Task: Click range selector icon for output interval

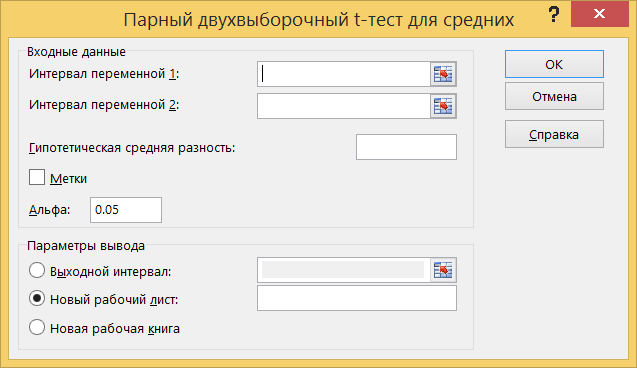Action: click(x=443, y=270)
